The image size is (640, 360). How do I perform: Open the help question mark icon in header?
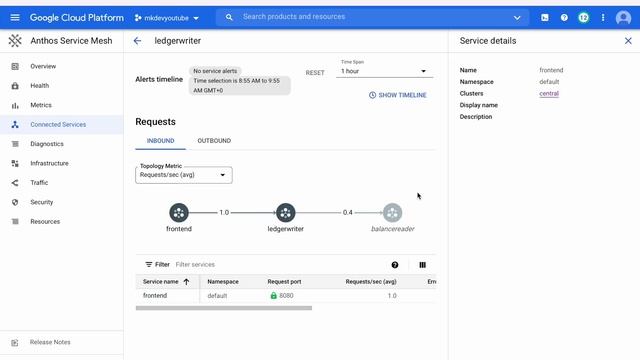[x=564, y=18]
